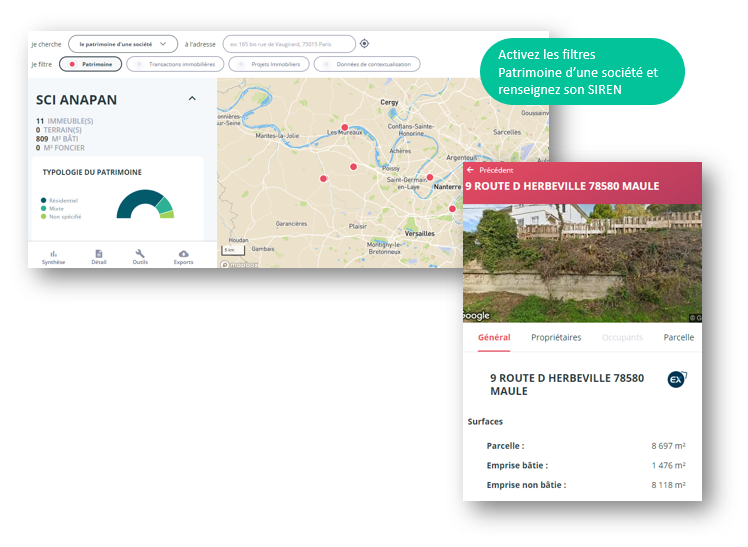Click the SCI ANAPAN title
748x547 pixels.
[x=76, y=100]
